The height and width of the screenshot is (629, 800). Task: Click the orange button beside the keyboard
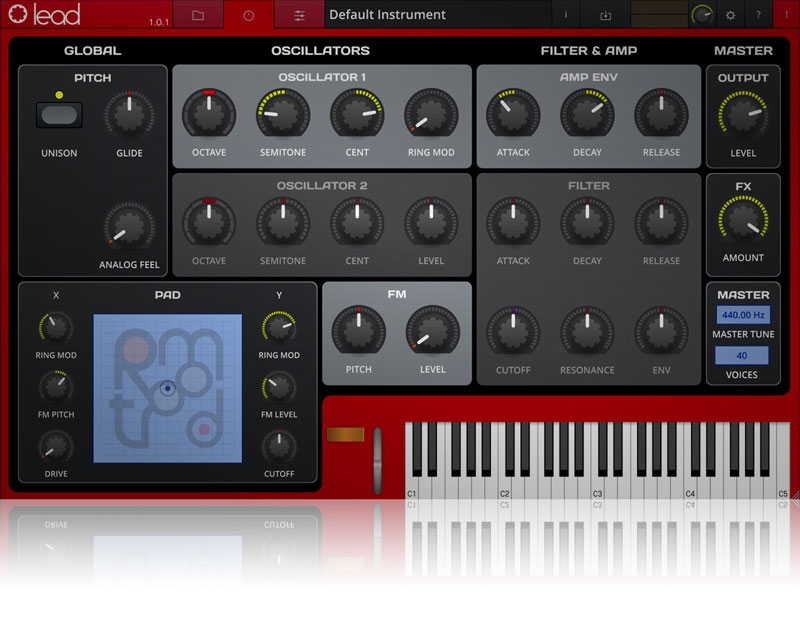(344, 435)
